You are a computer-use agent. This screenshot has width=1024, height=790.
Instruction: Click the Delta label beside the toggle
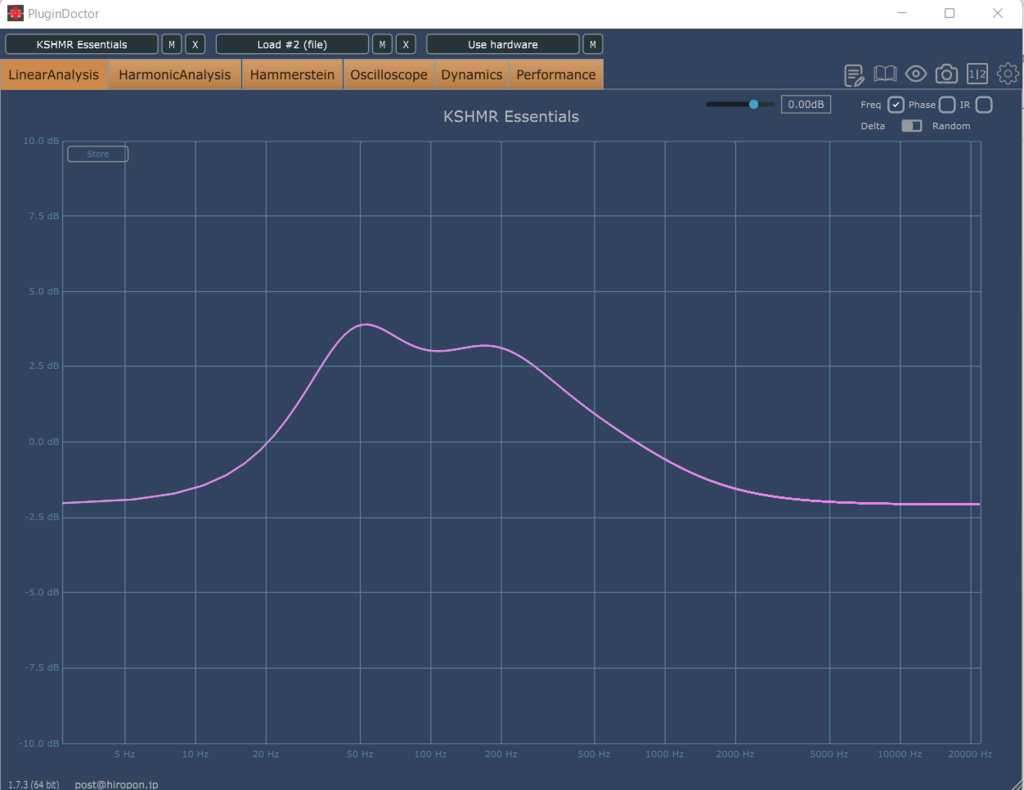(x=872, y=126)
